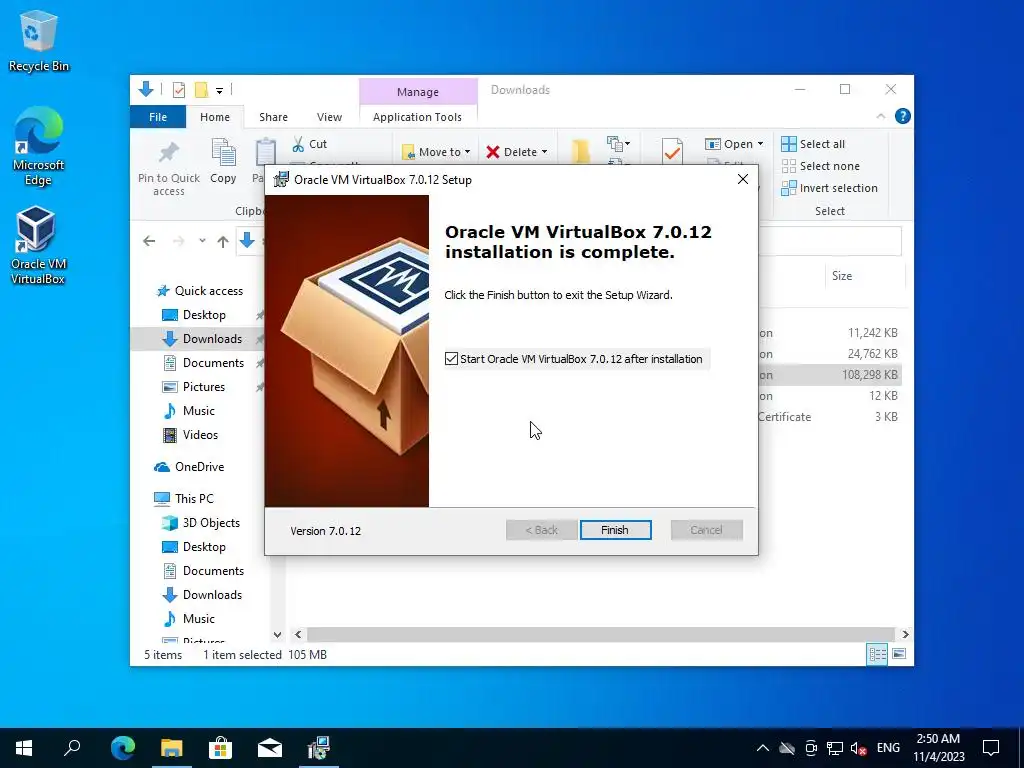
Task: Open Quick Access Toolbar customize dropdown
Action: point(219,90)
